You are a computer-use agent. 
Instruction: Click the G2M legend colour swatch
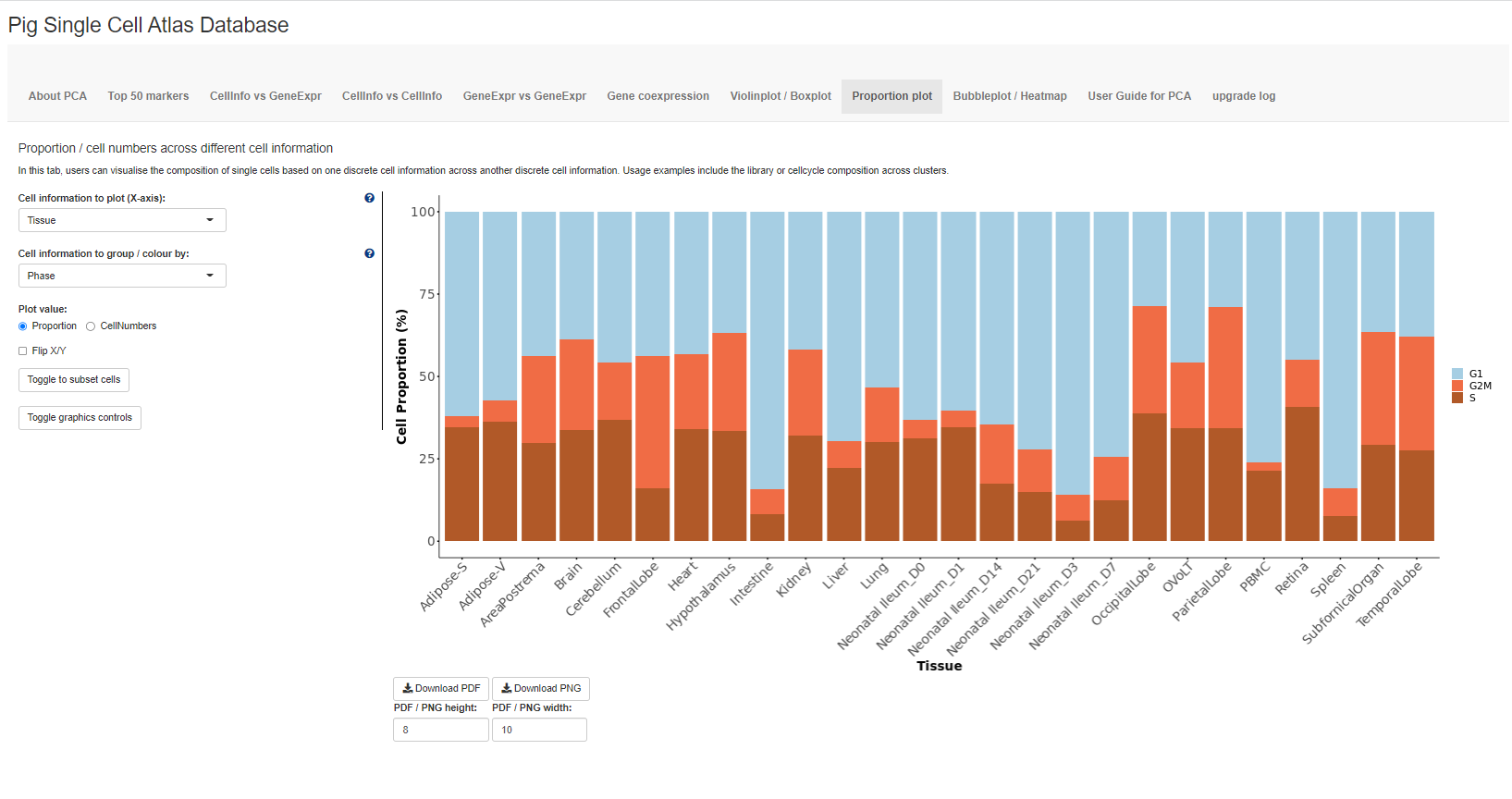[1457, 386]
